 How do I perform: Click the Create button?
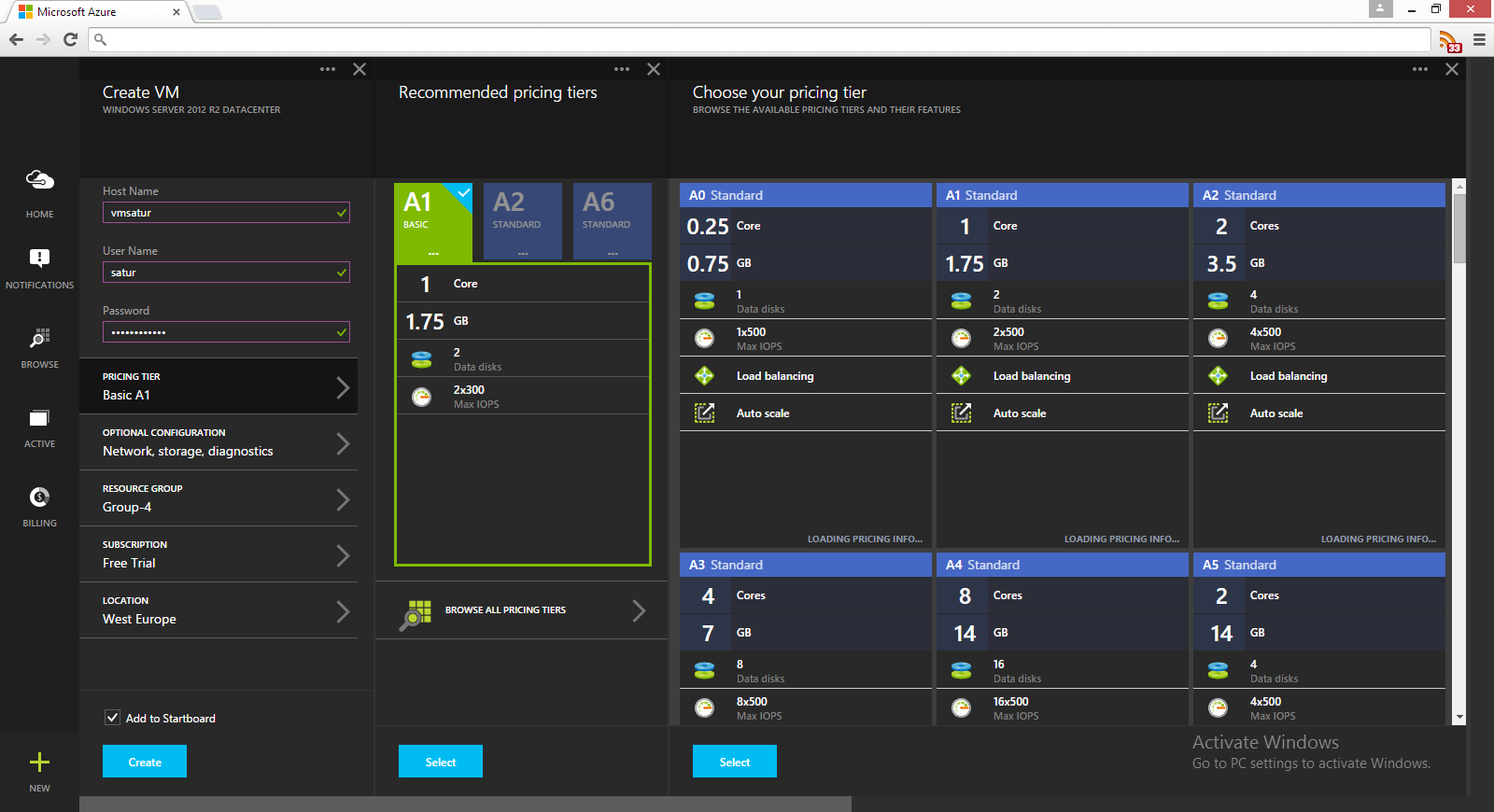pyautogui.click(x=145, y=762)
